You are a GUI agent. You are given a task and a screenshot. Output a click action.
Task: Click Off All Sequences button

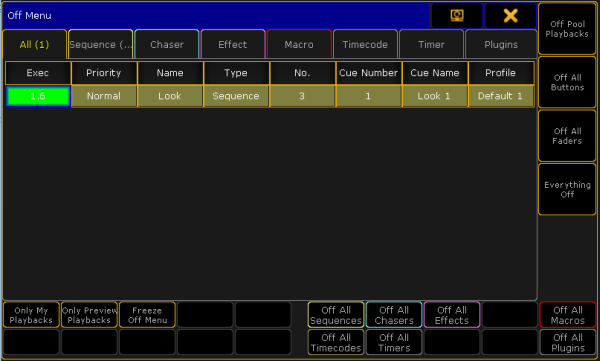point(336,315)
